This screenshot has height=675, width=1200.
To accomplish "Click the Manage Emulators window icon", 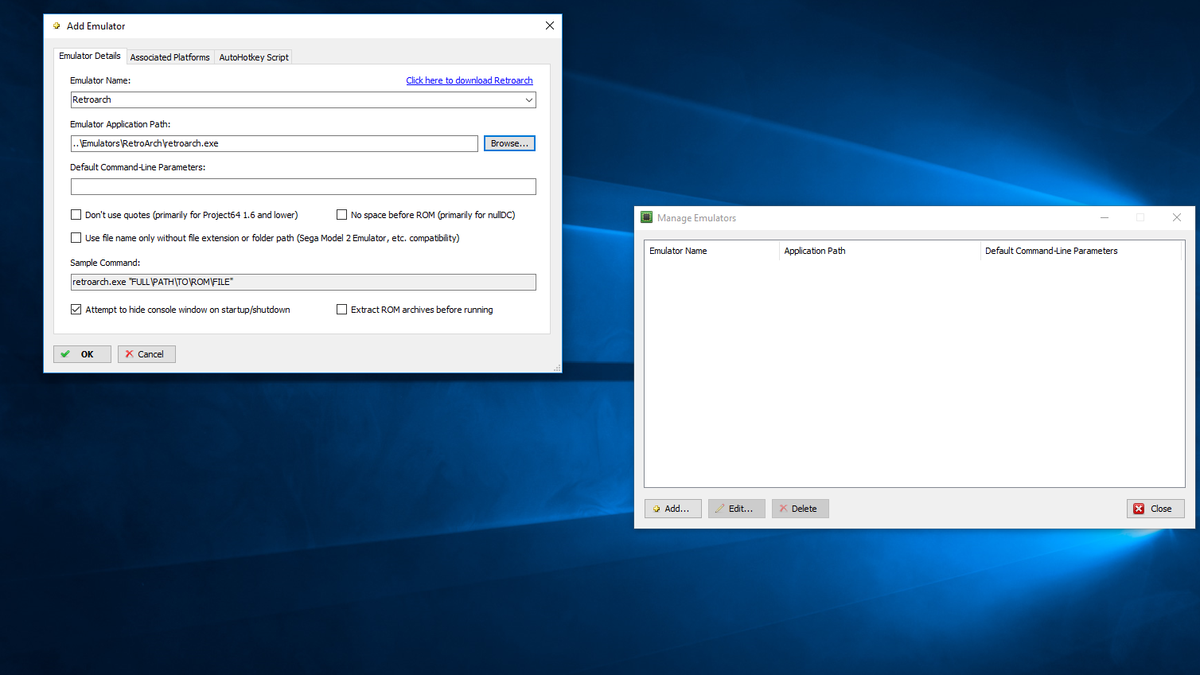I will pyautogui.click(x=646, y=217).
